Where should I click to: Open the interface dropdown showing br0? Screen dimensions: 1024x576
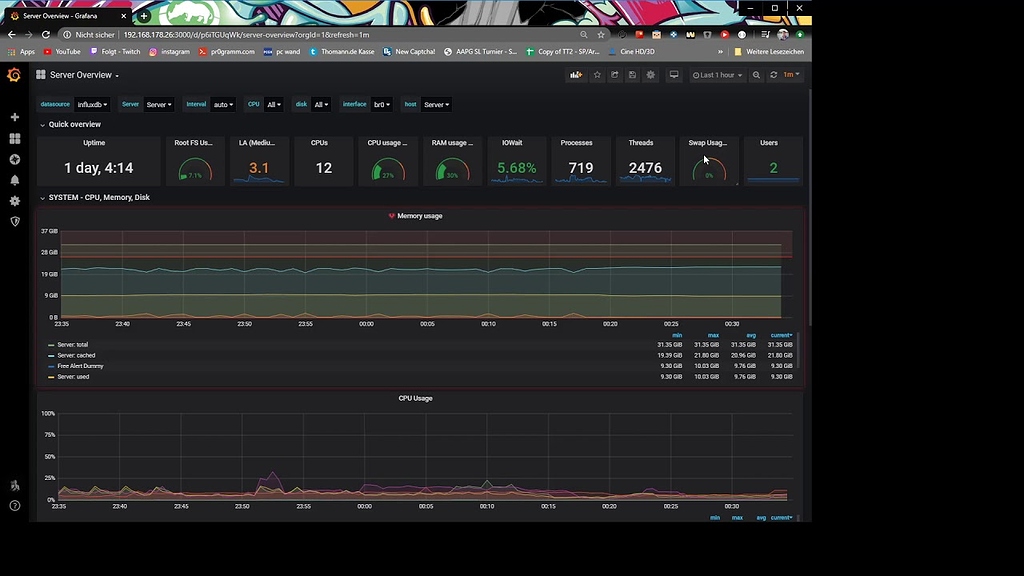point(383,104)
